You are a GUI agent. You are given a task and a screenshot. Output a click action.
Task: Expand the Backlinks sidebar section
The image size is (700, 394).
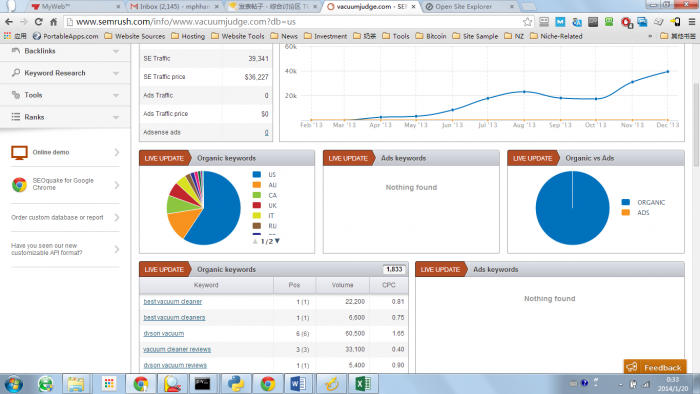click(116, 51)
